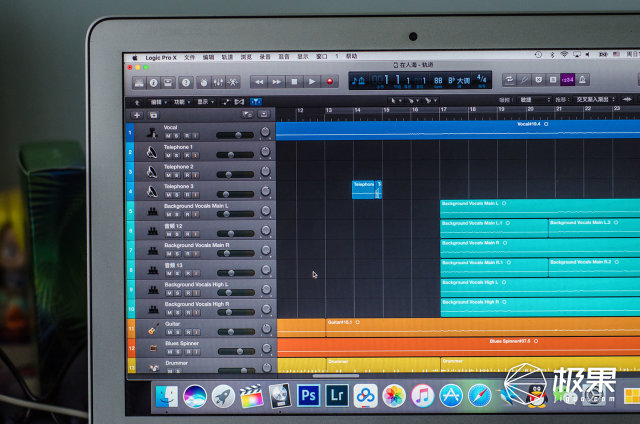This screenshot has width=640, height=424.
Task: Open the 吸附 snap mode dropdown
Action: [x=534, y=100]
